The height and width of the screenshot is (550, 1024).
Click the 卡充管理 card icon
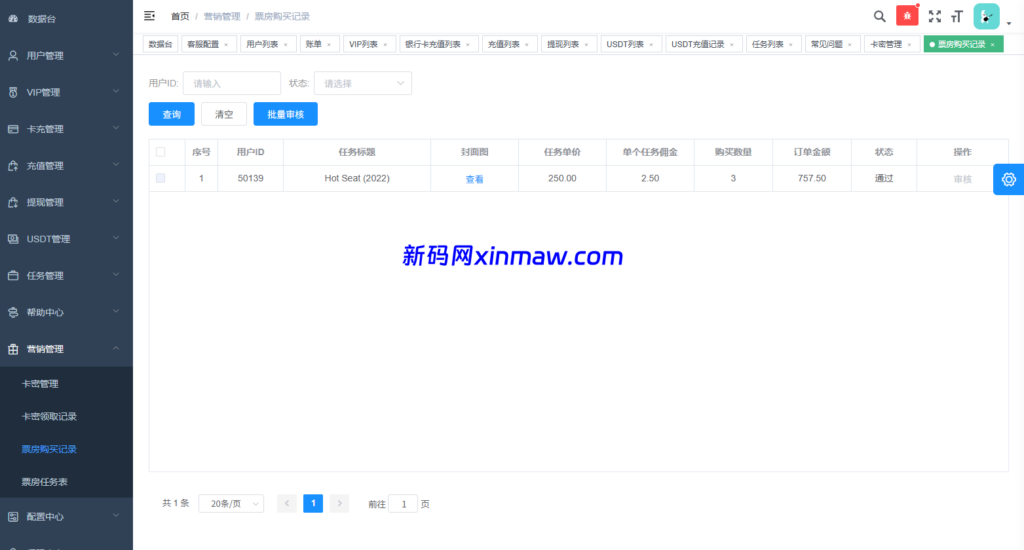click(x=13, y=129)
